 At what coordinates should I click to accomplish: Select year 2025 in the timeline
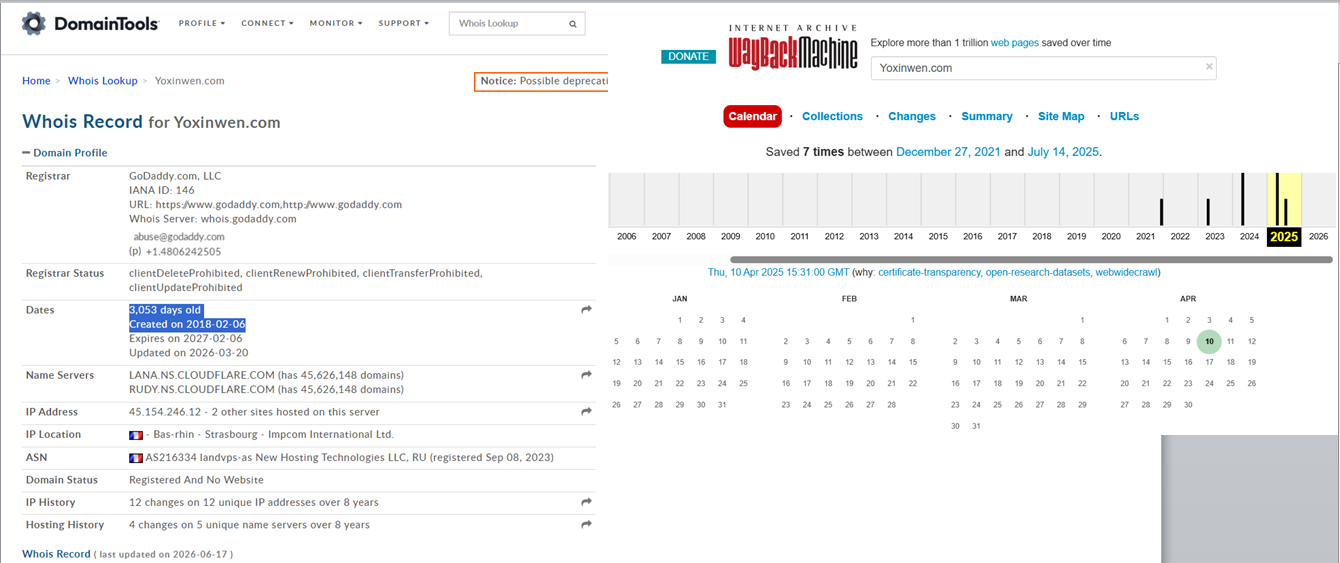tap(1283, 237)
